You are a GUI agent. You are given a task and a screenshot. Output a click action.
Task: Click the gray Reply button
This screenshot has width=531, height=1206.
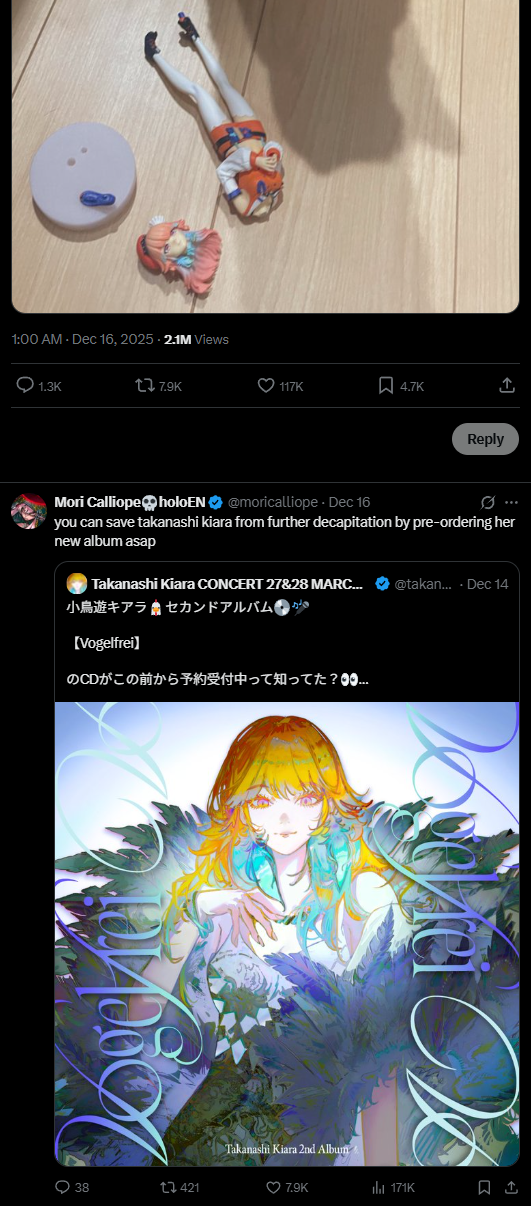(x=485, y=439)
